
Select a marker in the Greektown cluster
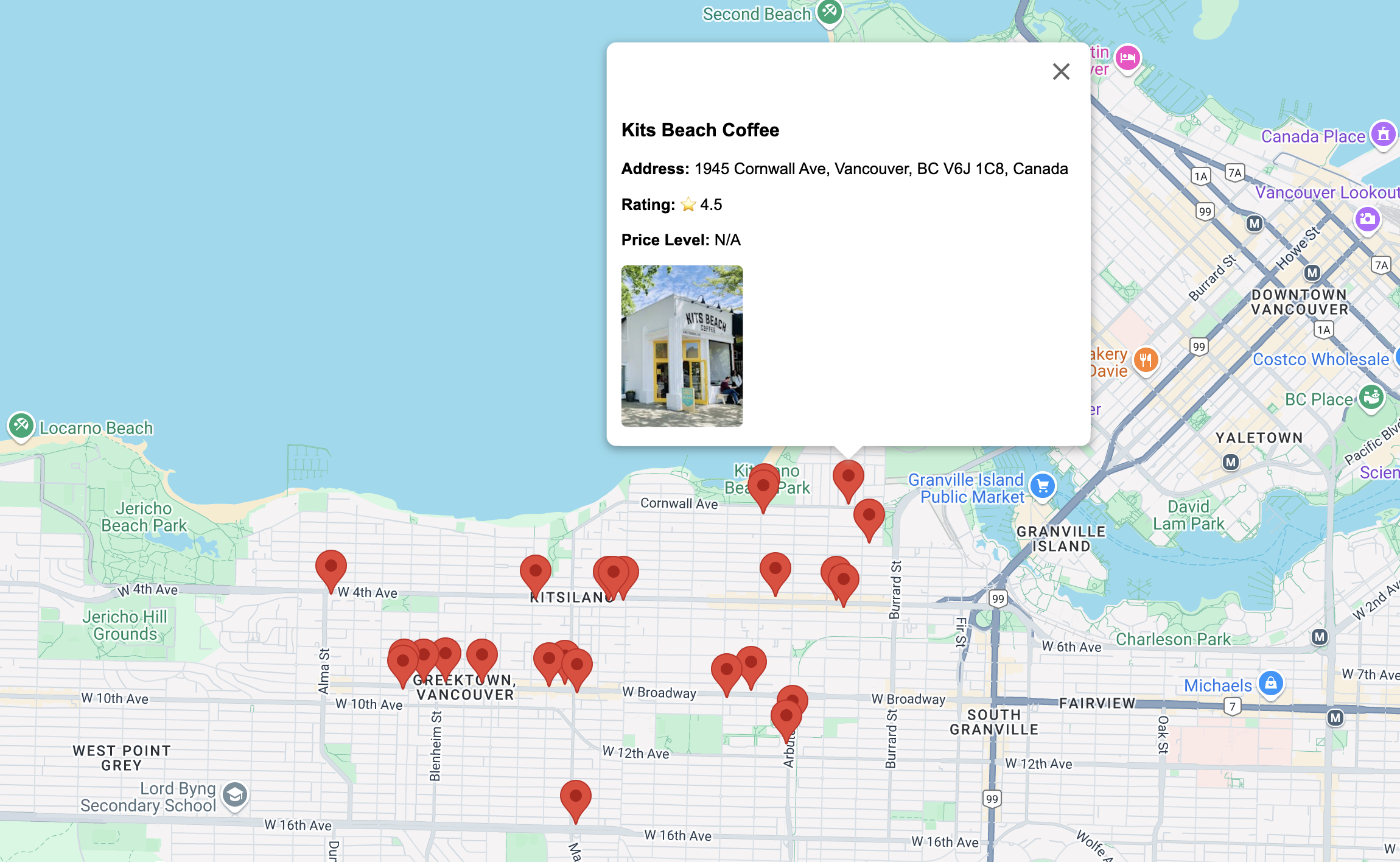click(x=404, y=661)
